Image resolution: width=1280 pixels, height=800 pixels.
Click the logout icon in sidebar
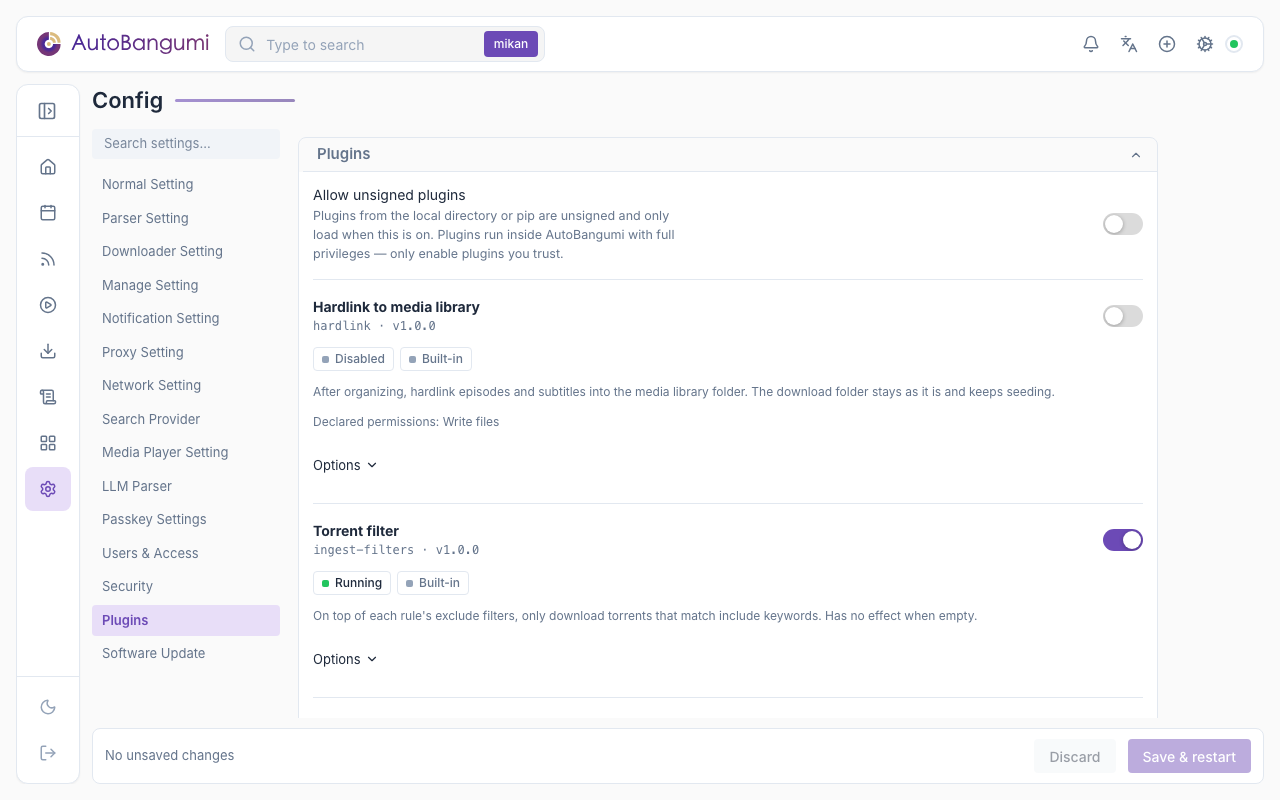(48, 753)
